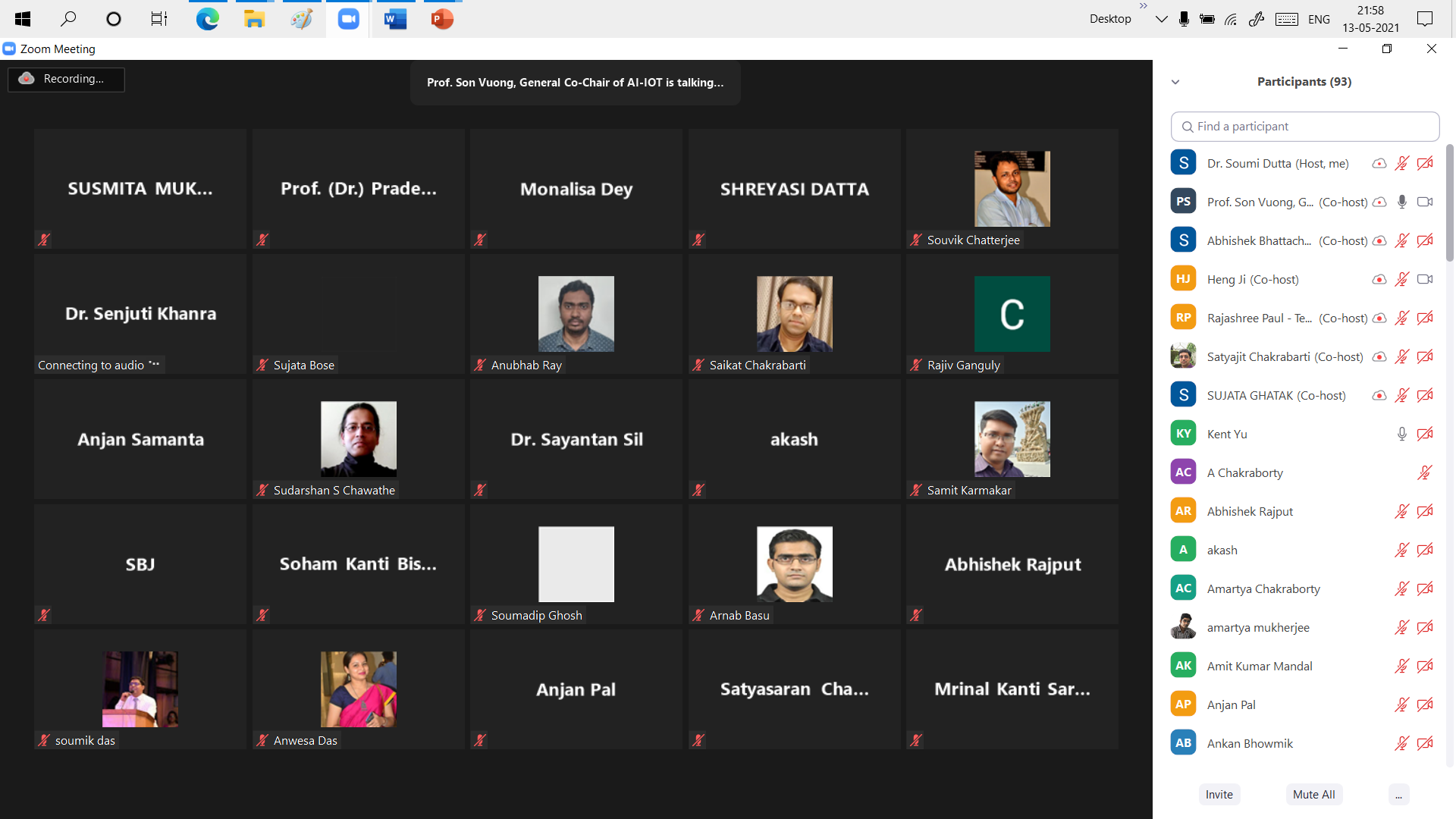Screen dimensions: 1456x819
Task: Open the notification center icon
Action: [x=1425, y=19]
